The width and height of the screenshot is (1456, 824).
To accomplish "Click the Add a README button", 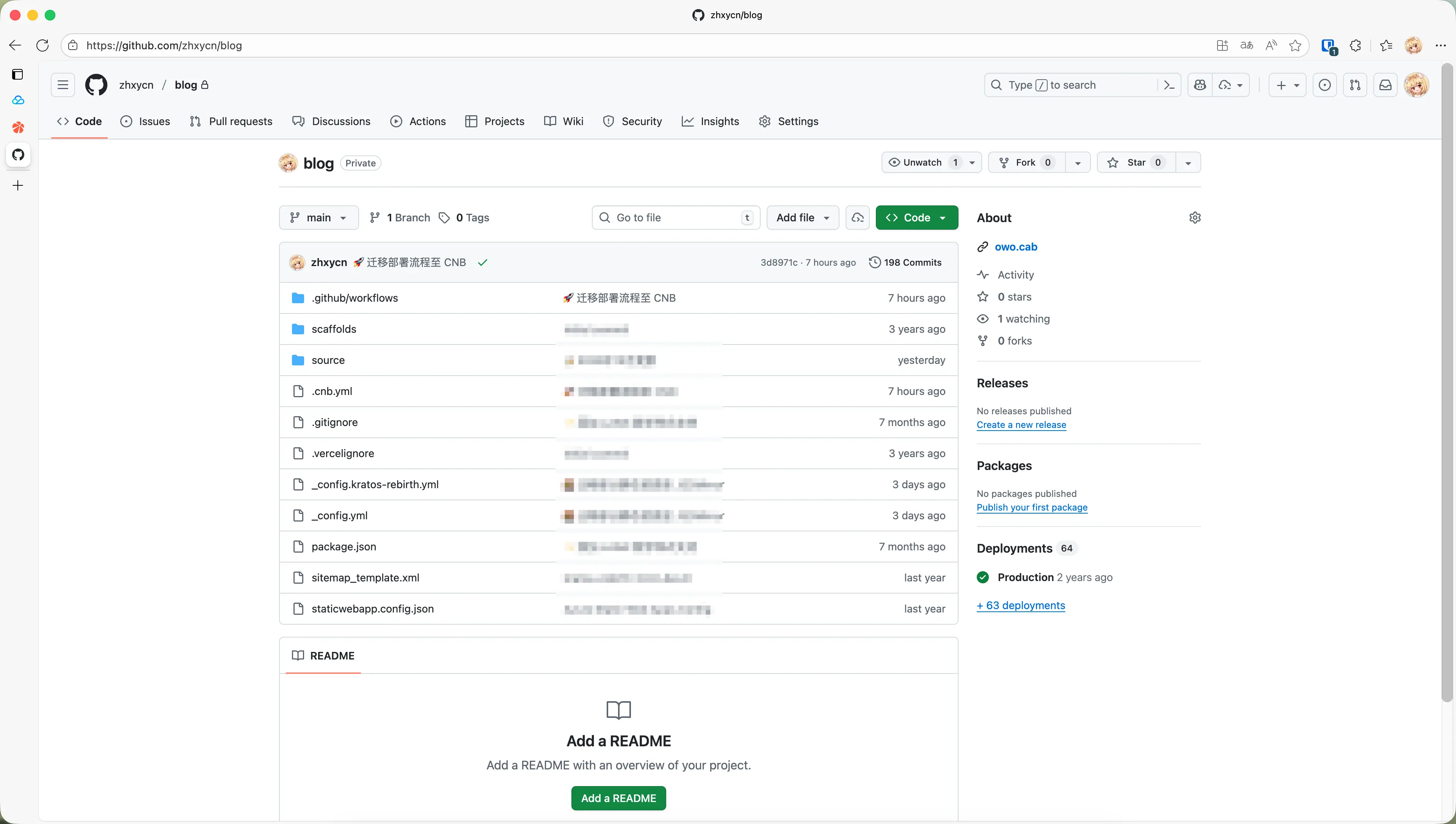I will [618, 798].
